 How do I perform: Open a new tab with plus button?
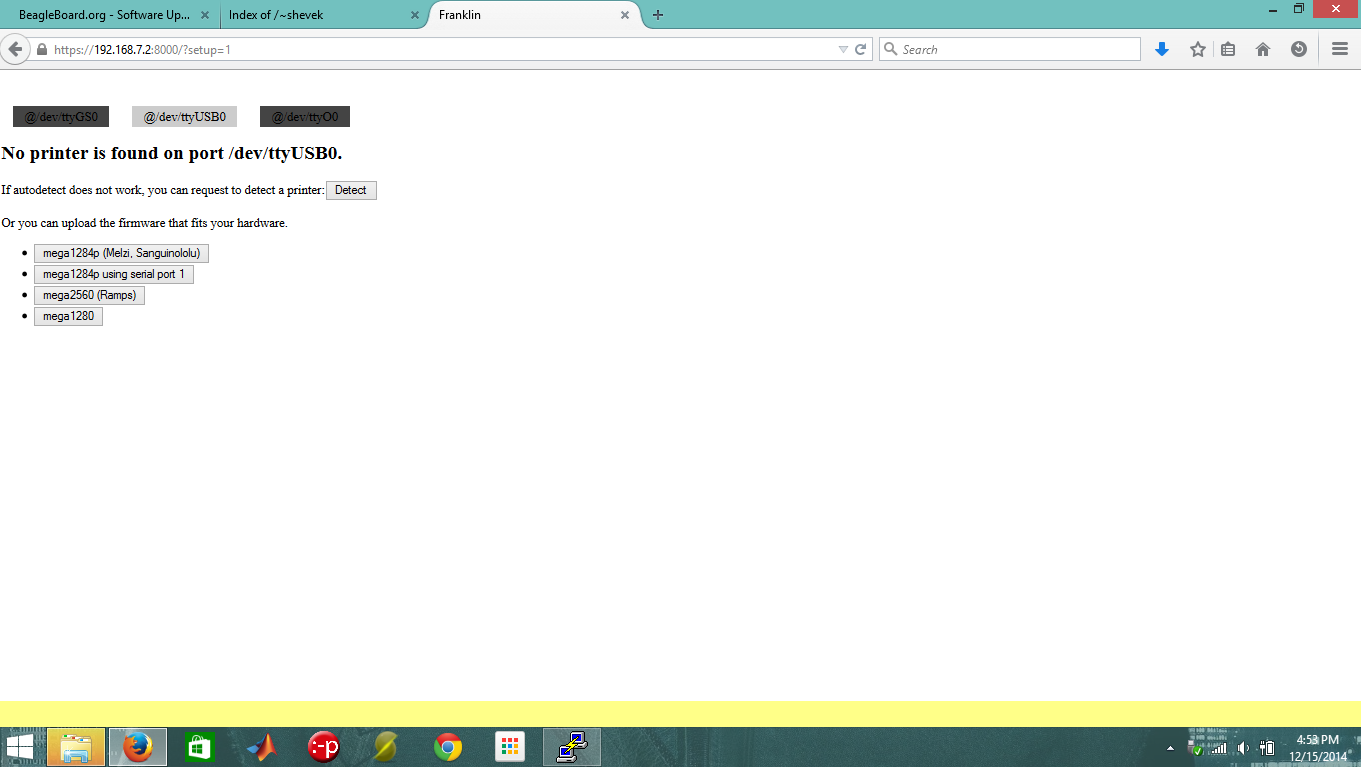tap(657, 15)
